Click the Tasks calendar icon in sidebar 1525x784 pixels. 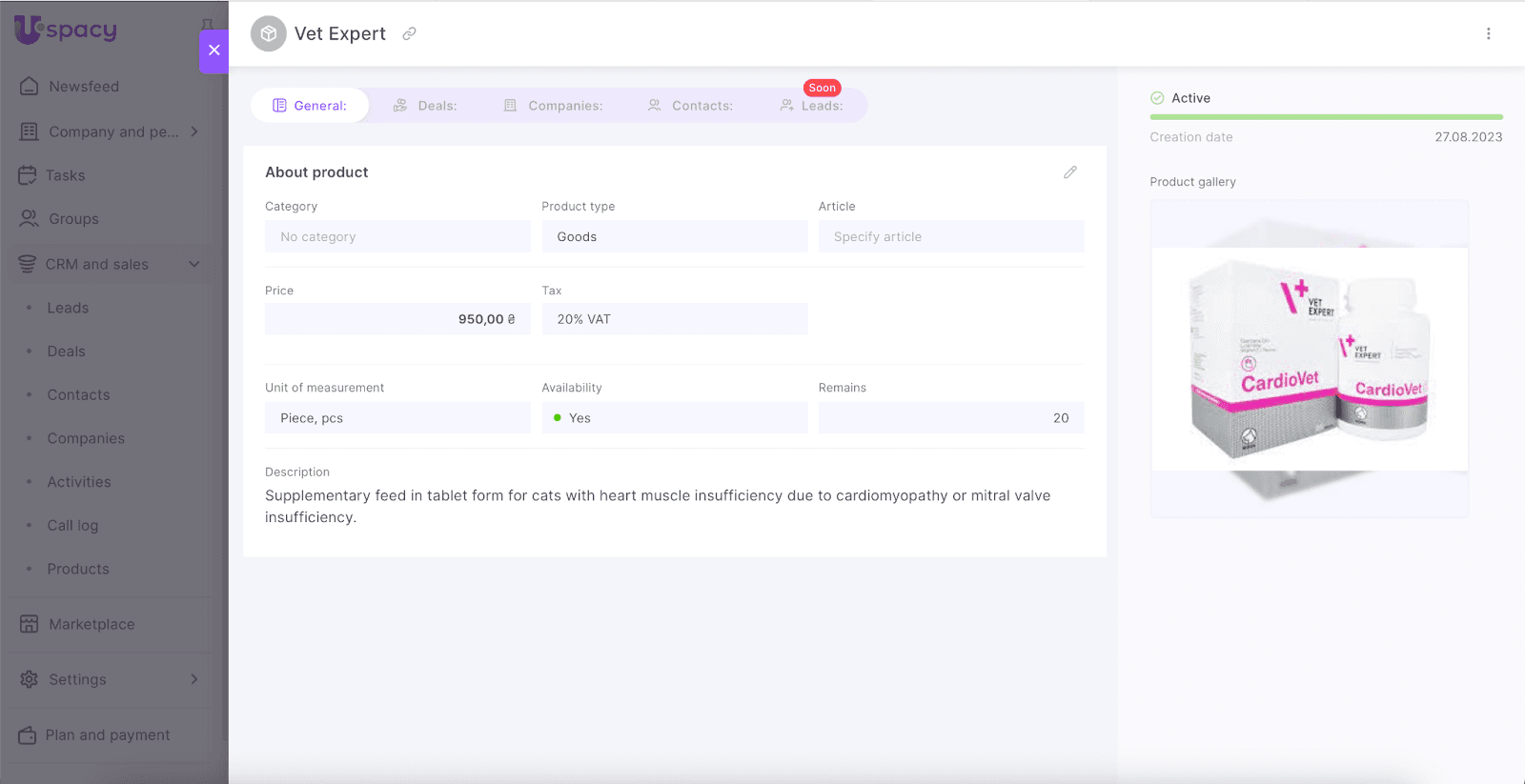[28, 175]
